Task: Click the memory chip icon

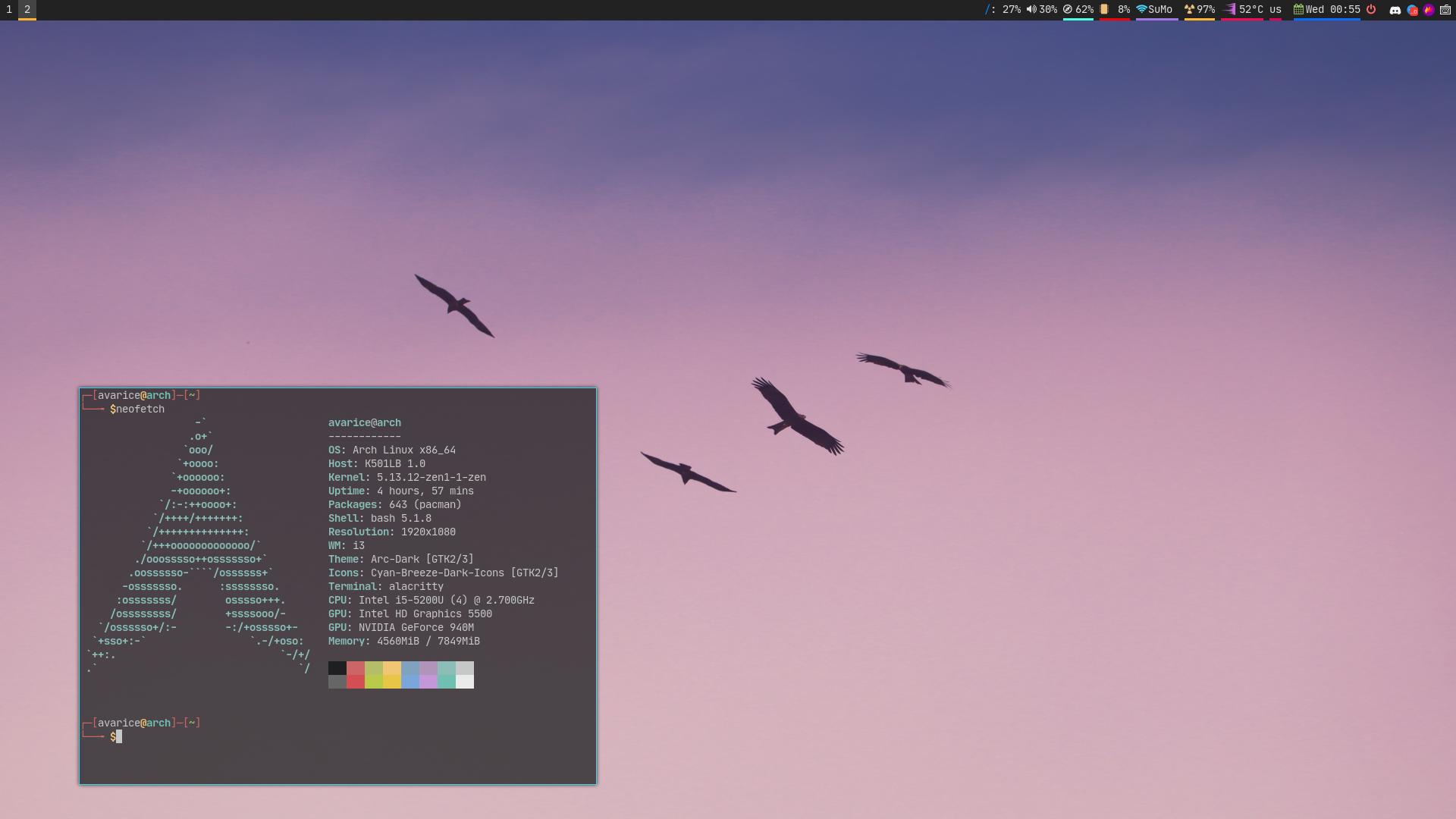Action: 1104,10
